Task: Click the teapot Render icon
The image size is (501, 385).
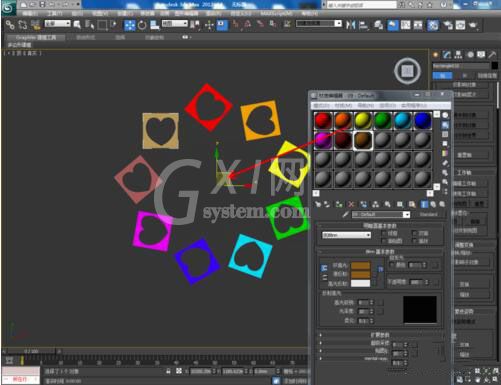Action: [473, 25]
